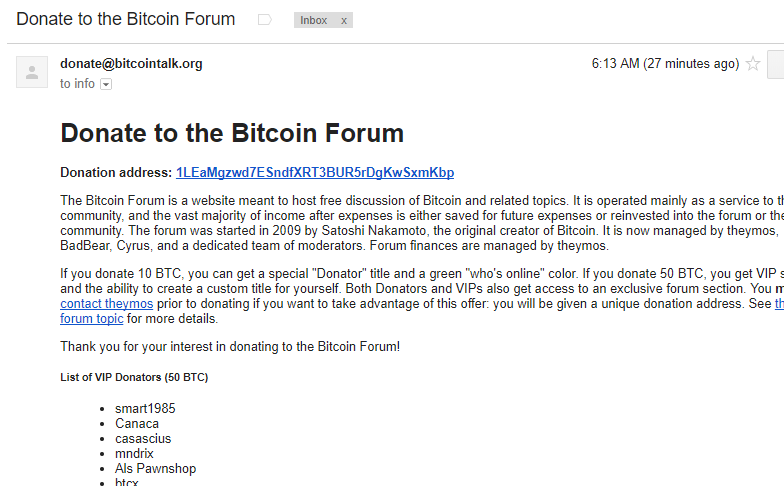Click the 'List of VIP Donators (50 BTC)' heading
The width and height of the screenshot is (784, 486).
(x=134, y=377)
